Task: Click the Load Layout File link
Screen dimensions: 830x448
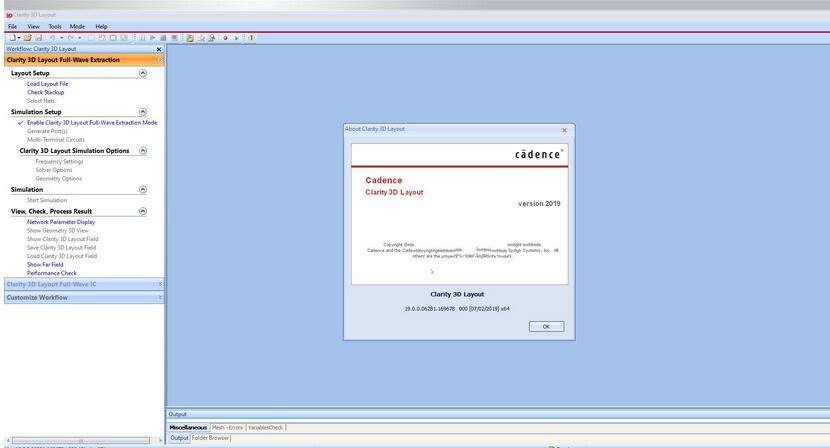Action: tap(48, 84)
